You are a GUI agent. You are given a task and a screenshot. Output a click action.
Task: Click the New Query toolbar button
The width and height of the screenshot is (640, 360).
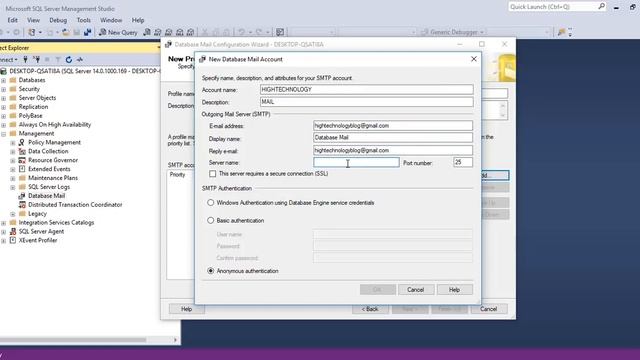tap(118, 32)
